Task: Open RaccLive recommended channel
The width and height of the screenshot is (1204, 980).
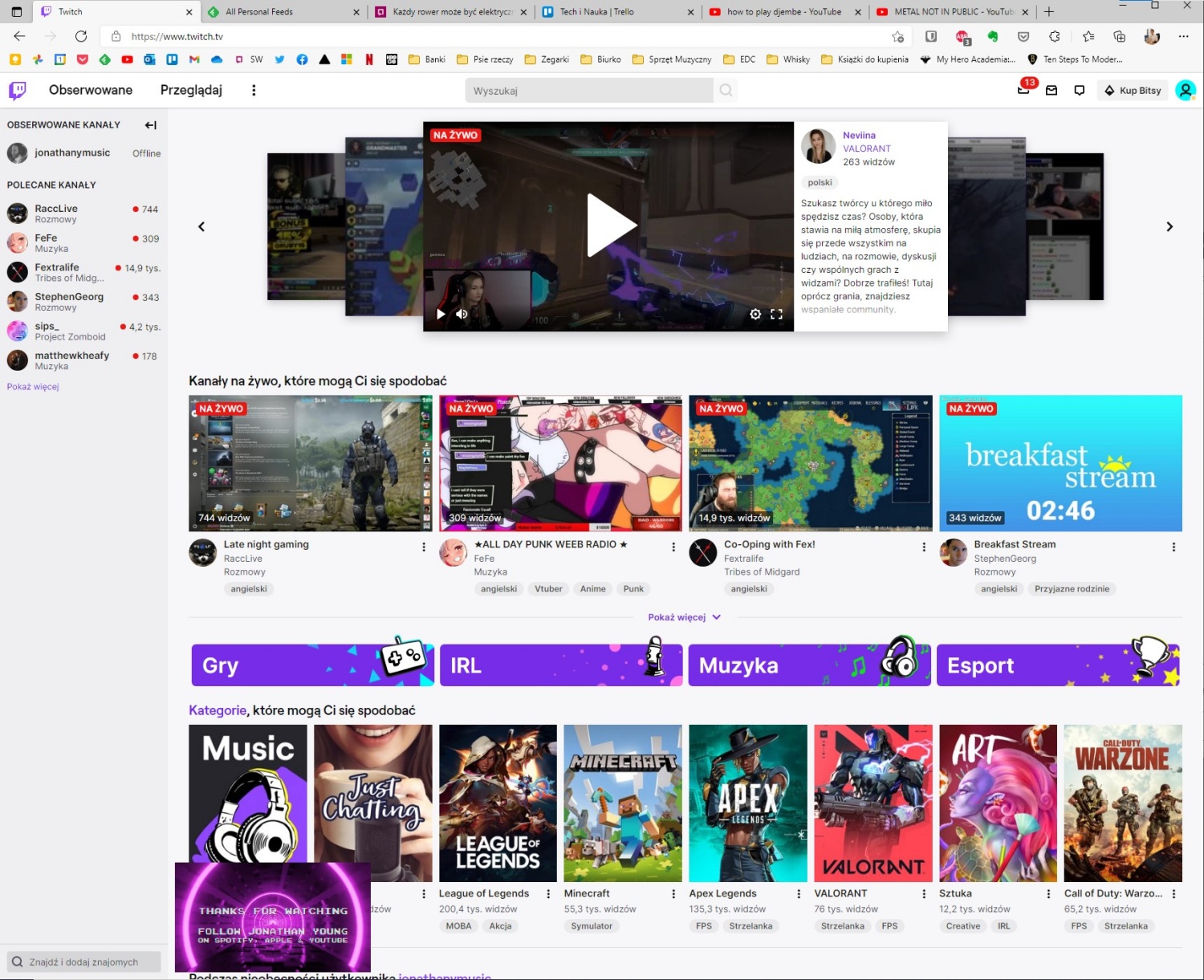Action: coord(83,213)
